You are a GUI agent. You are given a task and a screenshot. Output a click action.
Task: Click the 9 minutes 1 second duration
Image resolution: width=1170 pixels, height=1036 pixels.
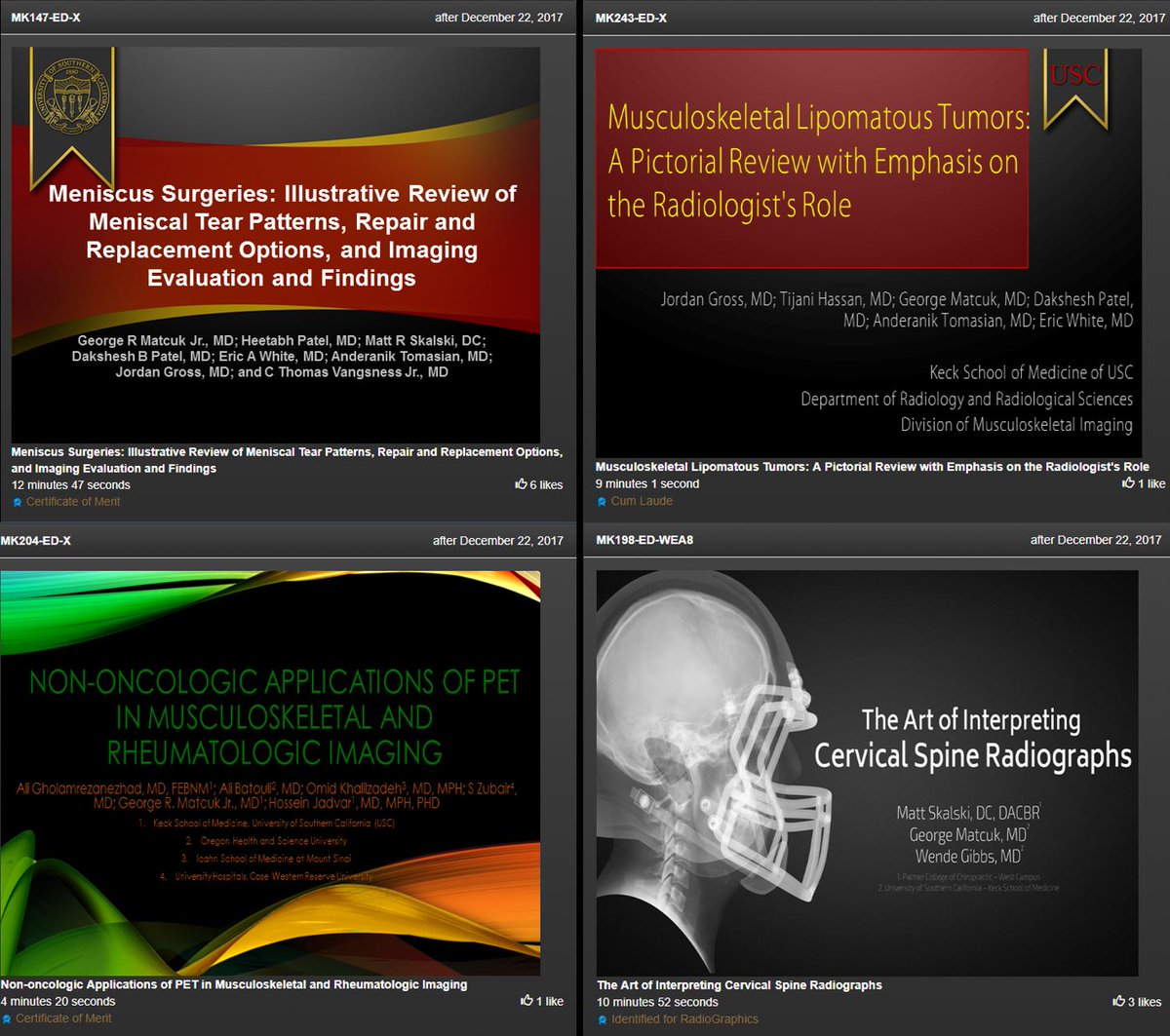tap(647, 483)
